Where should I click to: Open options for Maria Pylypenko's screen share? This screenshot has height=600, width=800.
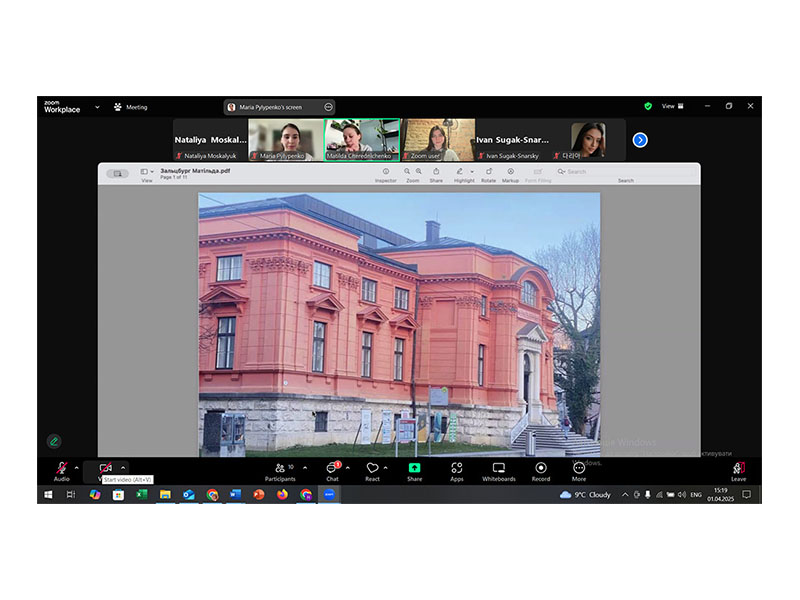tap(329, 107)
